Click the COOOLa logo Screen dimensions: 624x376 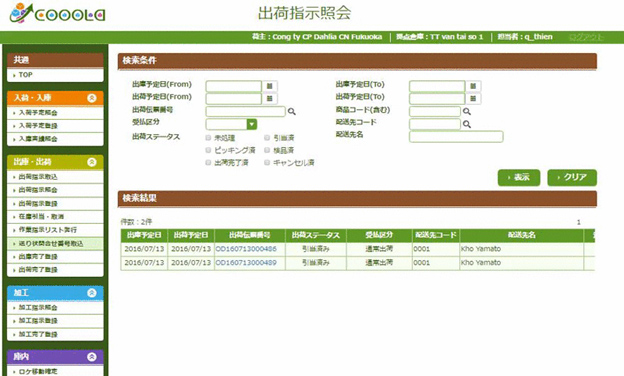coord(57,14)
